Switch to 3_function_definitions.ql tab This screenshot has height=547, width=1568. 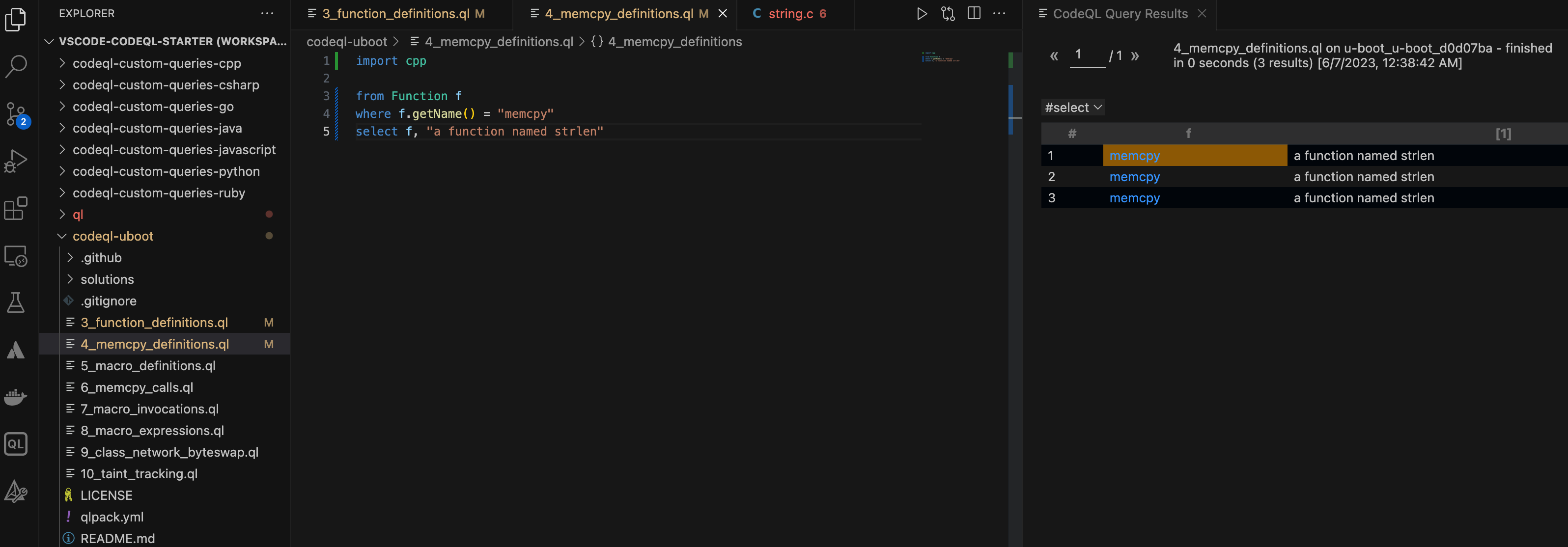click(x=402, y=13)
